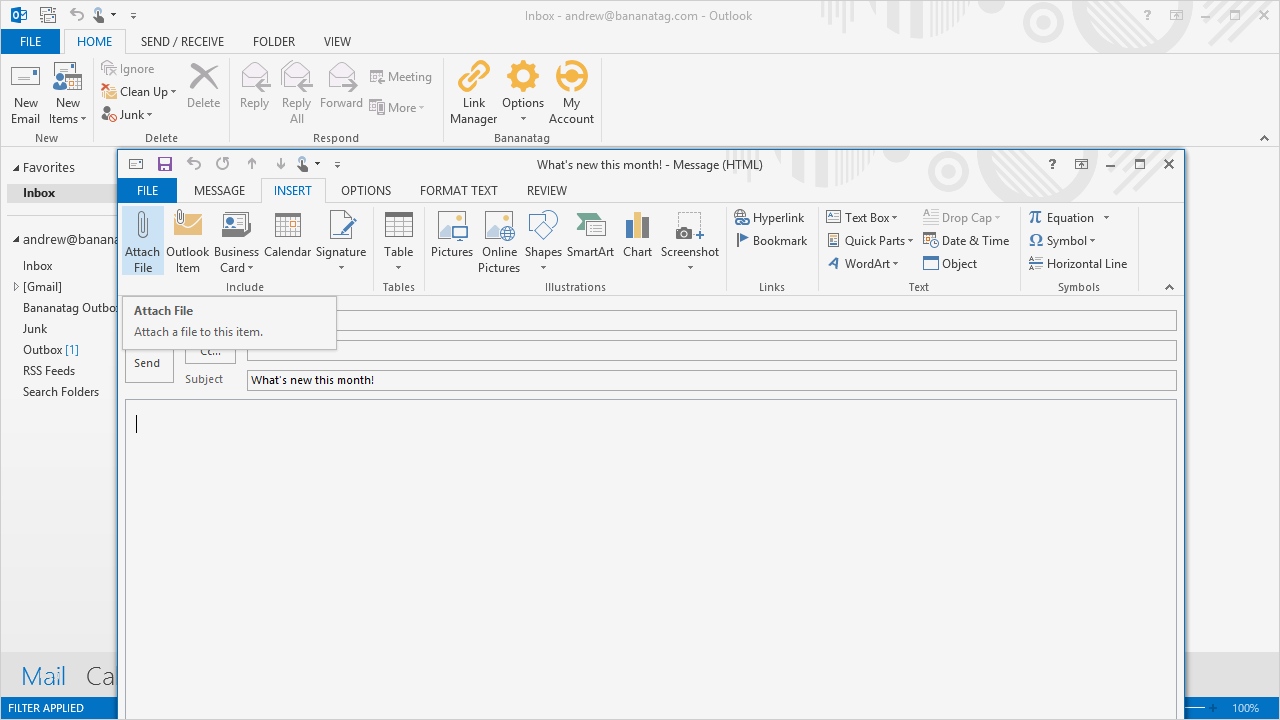Open Bananatag My Account
Viewport: 1280px width, 720px height.
[x=572, y=94]
